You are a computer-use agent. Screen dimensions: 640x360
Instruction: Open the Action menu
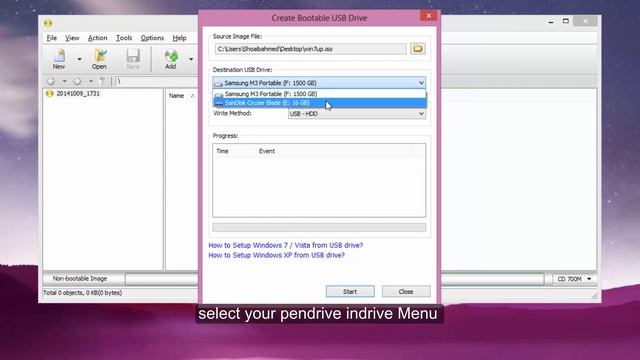tap(98, 38)
